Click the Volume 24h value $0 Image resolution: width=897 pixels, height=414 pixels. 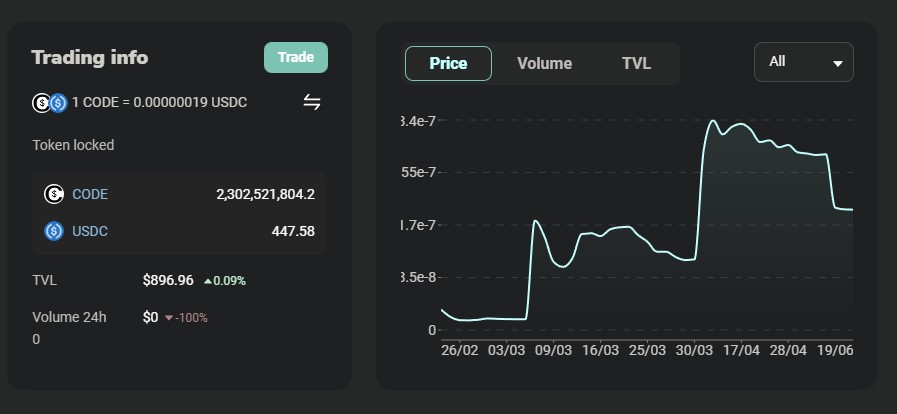150,317
